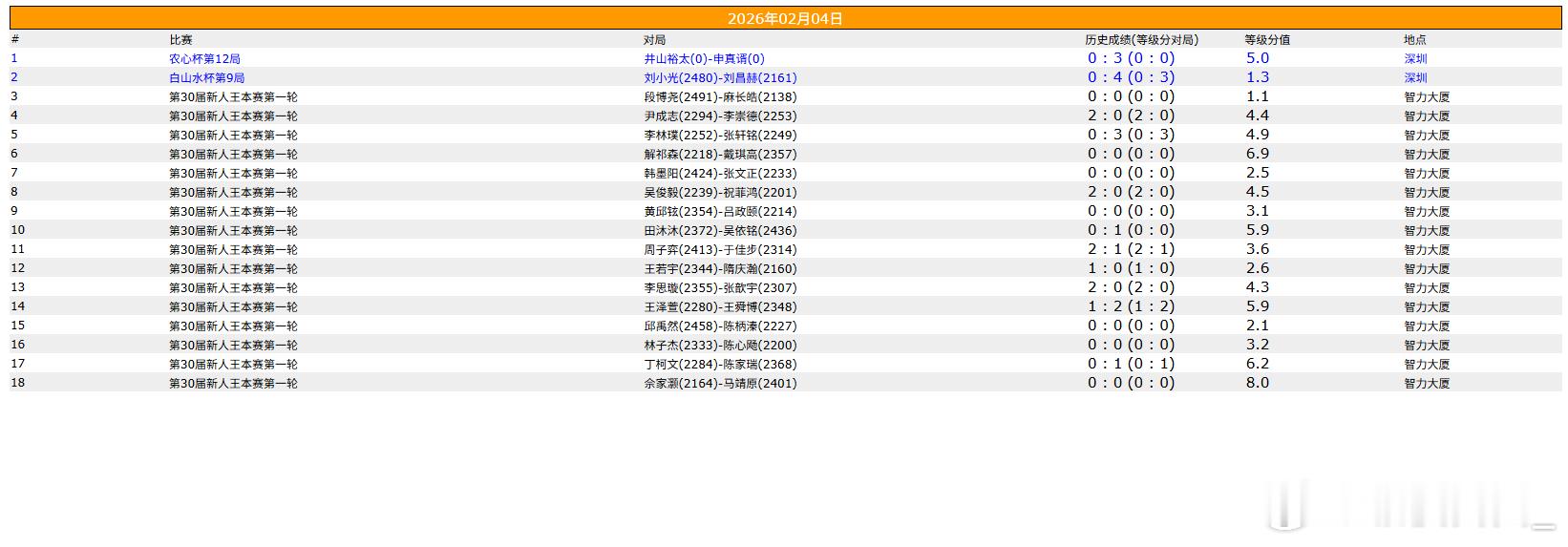1568x547 pixels.
Task: Click the 1 : 2 (1 : 2) score for 王泽萱
Action: [x=1132, y=306]
